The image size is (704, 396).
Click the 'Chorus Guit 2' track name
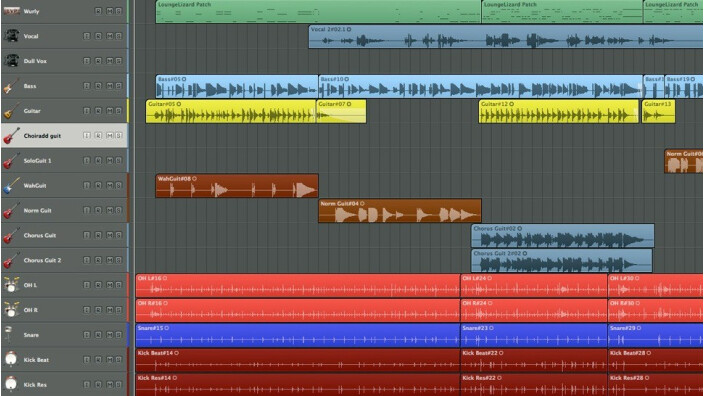42,260
